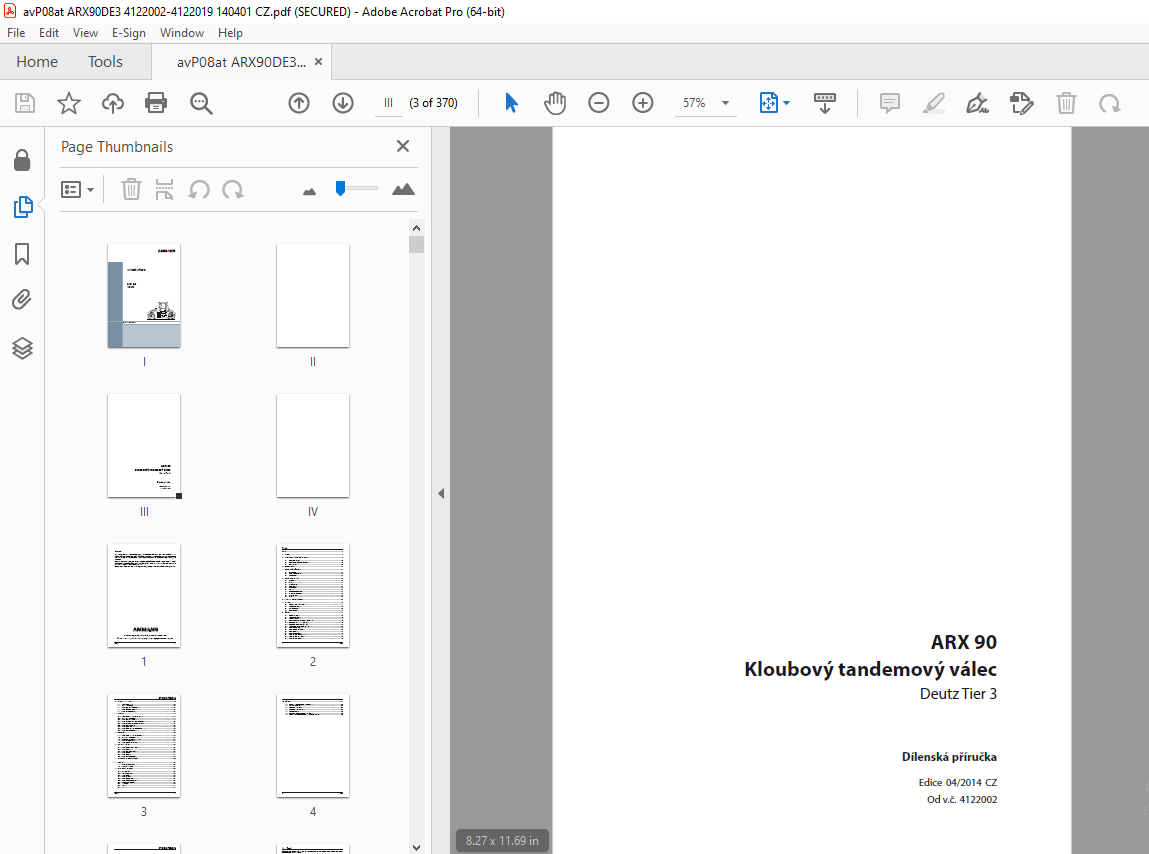Screen dimensions: 1149x854
Task: Open the Help menu
Action: click(230, 33)
